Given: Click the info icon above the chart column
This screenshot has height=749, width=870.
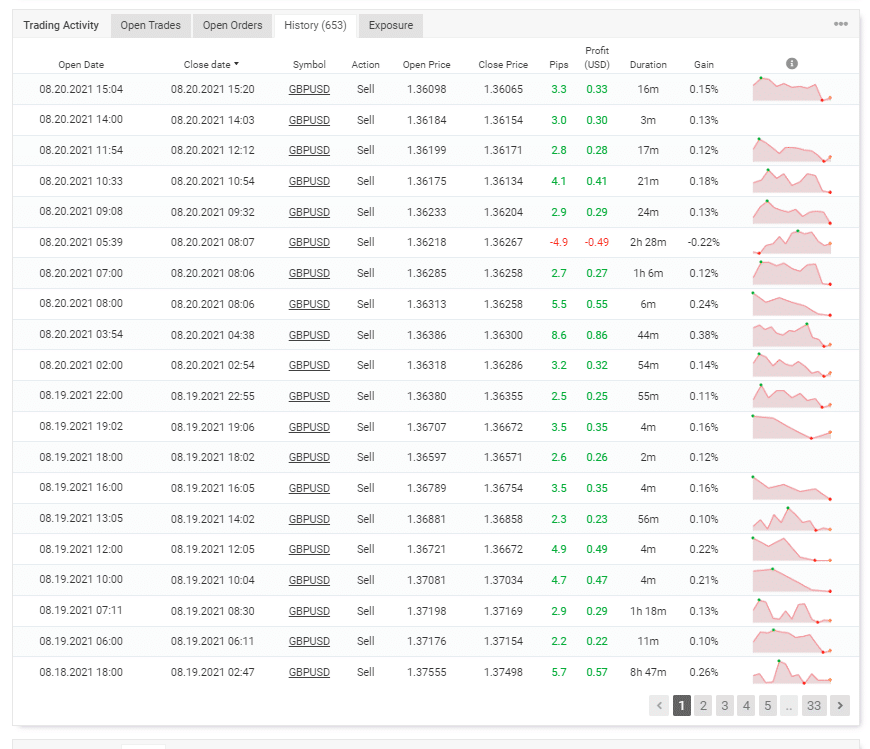Looking at the screenshot, I should coord(791,62).
